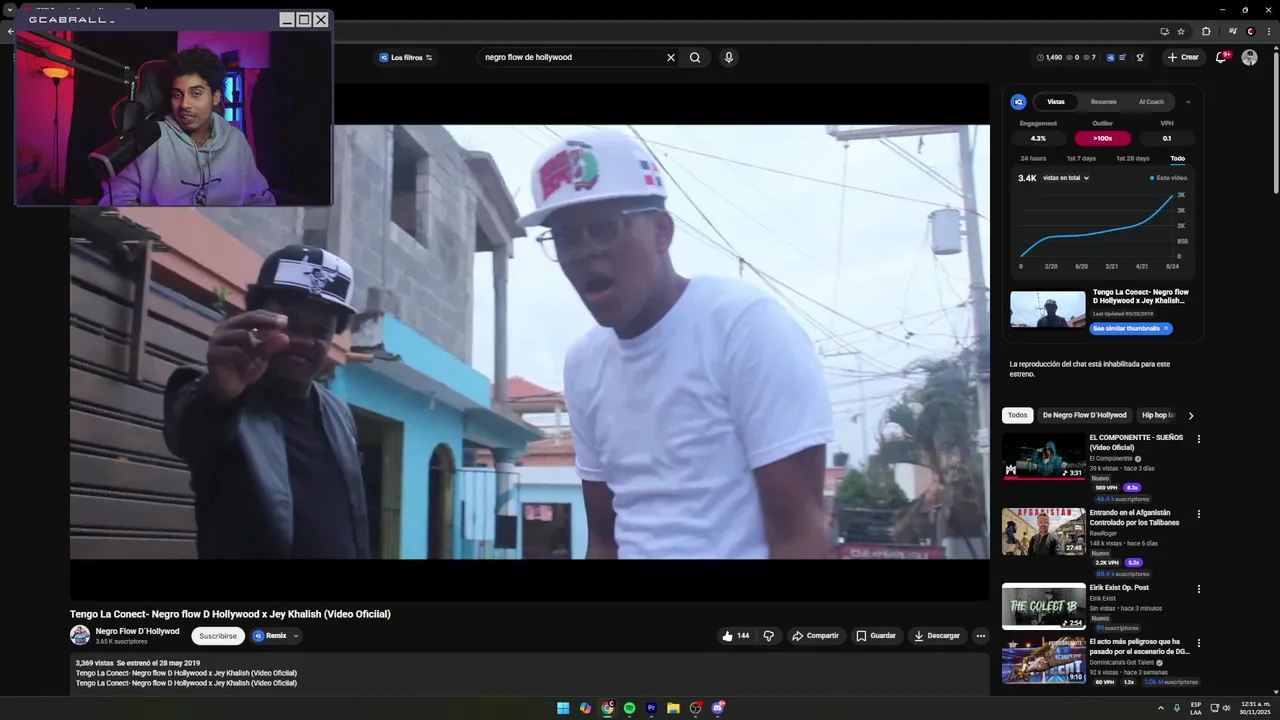Toggle the Este video chart legend

(x=1169, y=178)
